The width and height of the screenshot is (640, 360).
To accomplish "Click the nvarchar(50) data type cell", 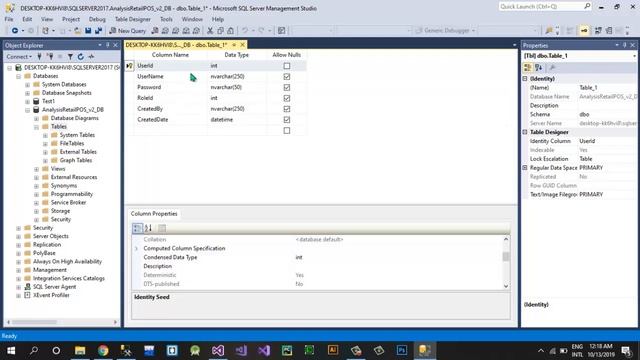I will [x=237, y=87].
